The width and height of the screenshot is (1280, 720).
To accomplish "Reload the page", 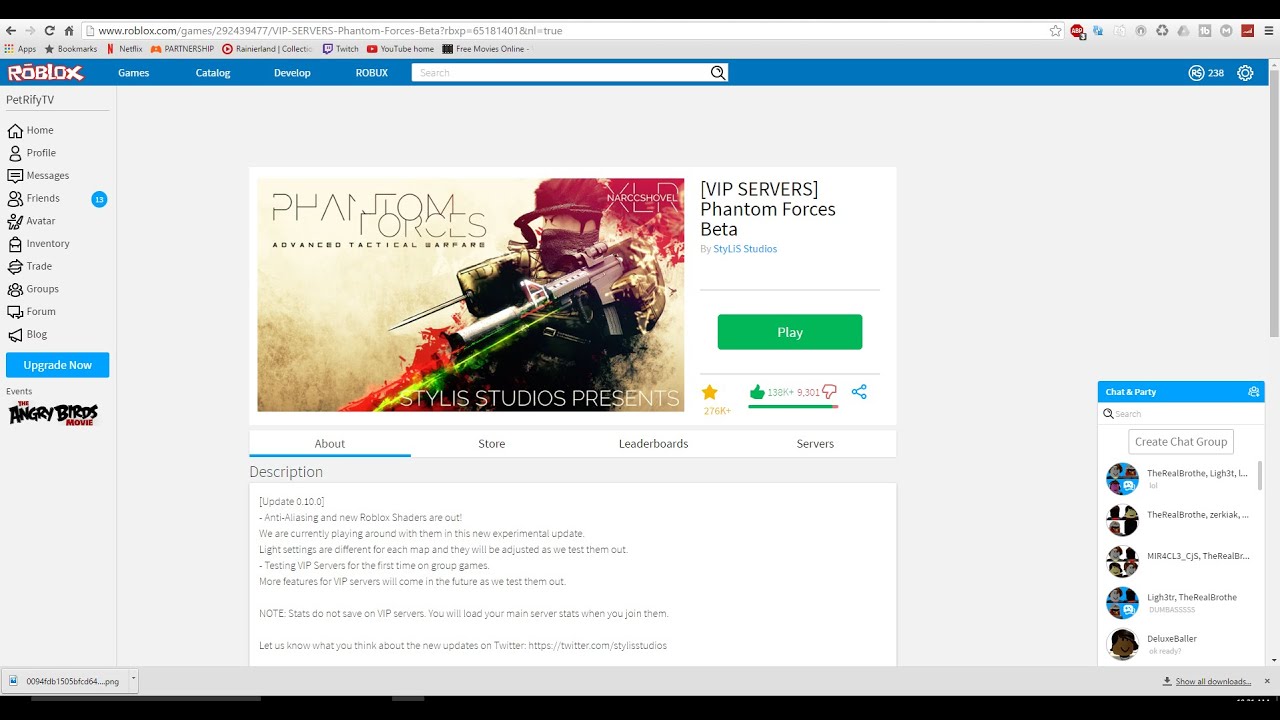I will (49, 31).
